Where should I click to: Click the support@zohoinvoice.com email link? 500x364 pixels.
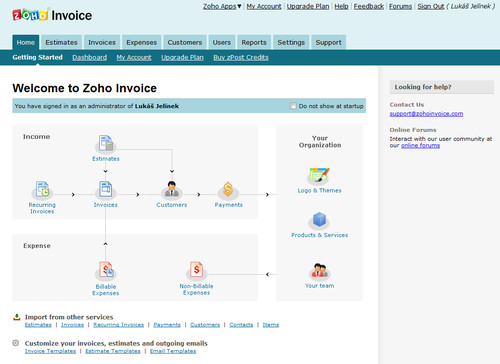pos(426,114)
